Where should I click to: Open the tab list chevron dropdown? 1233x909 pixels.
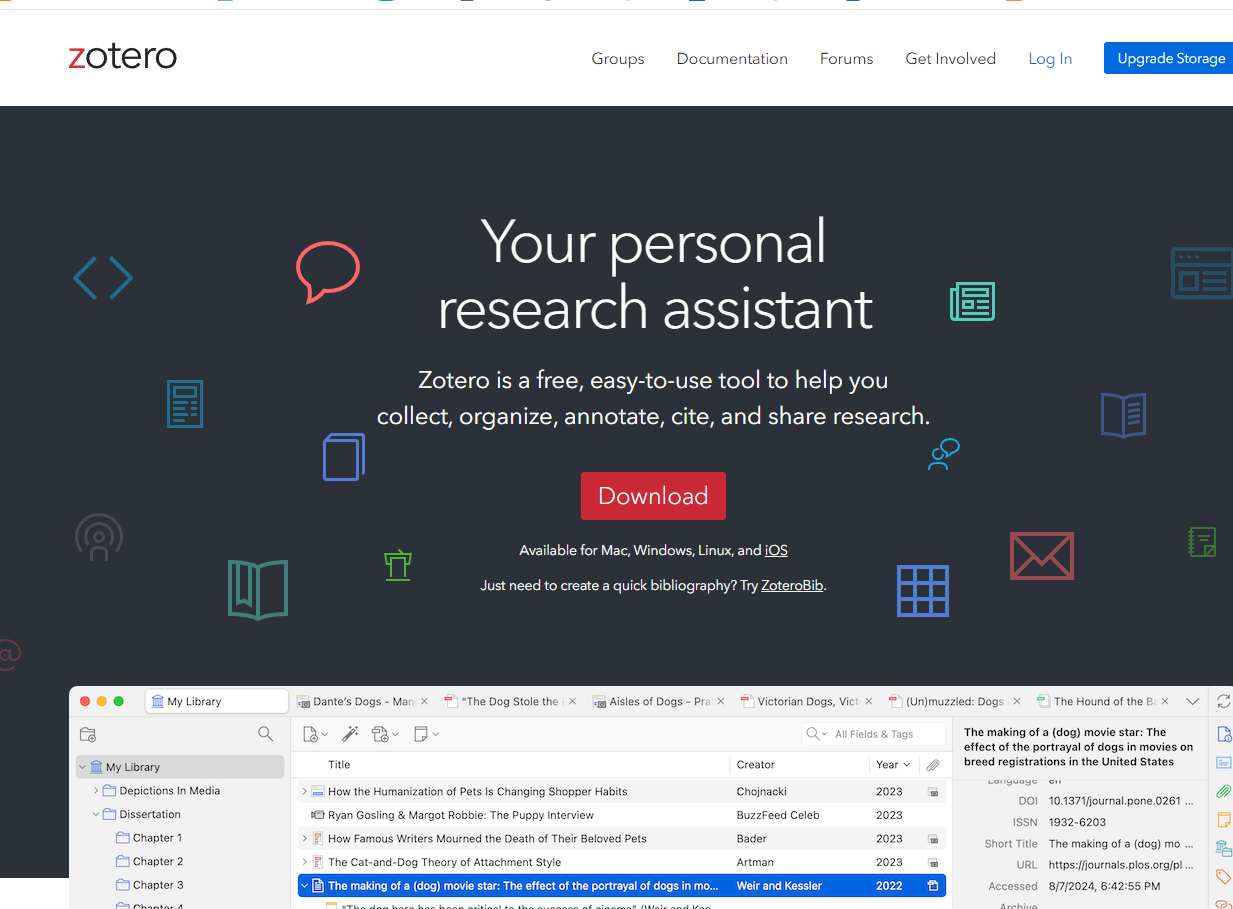pyautogui.click(x=1192, y=702)
